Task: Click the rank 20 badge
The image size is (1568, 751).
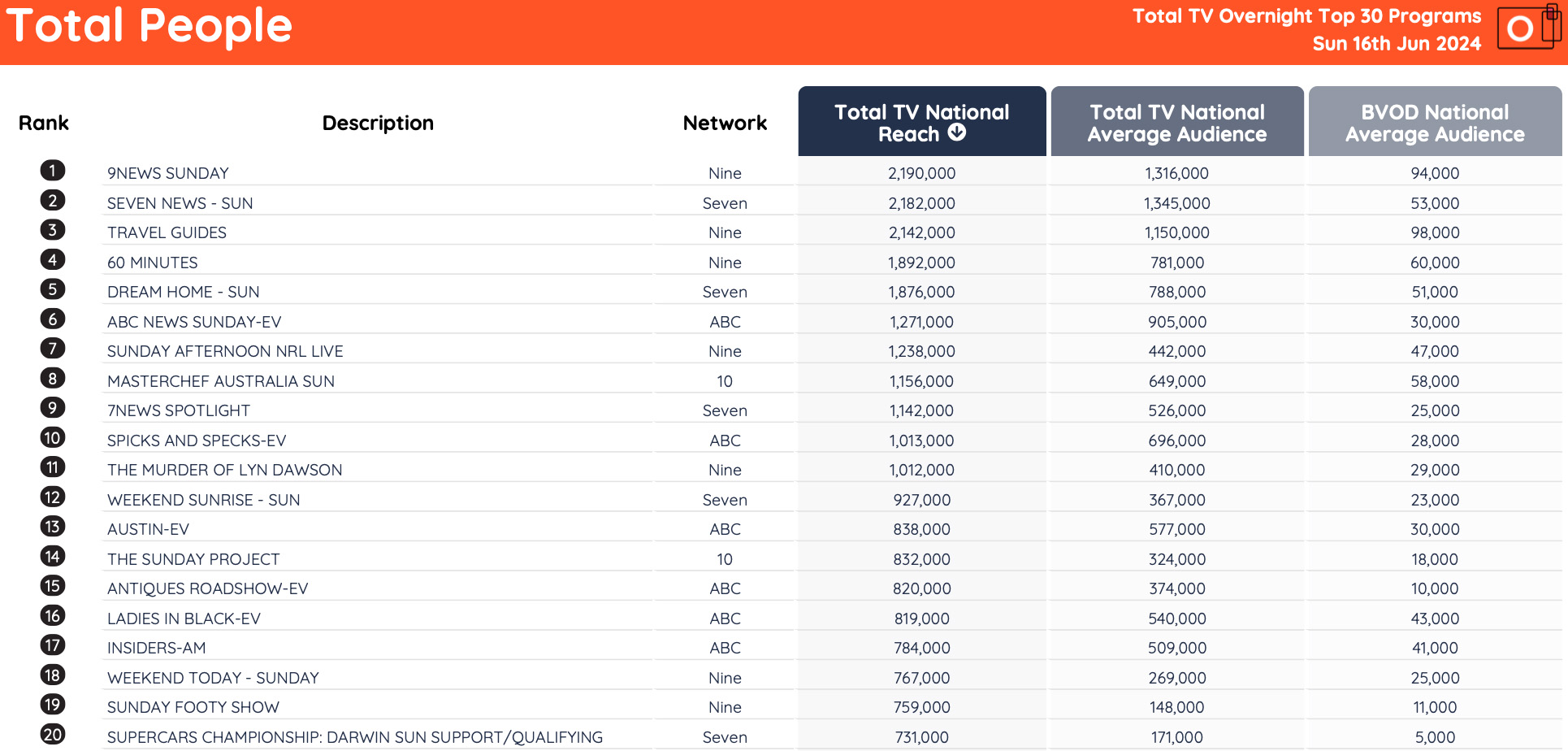Action: point(52,735)
